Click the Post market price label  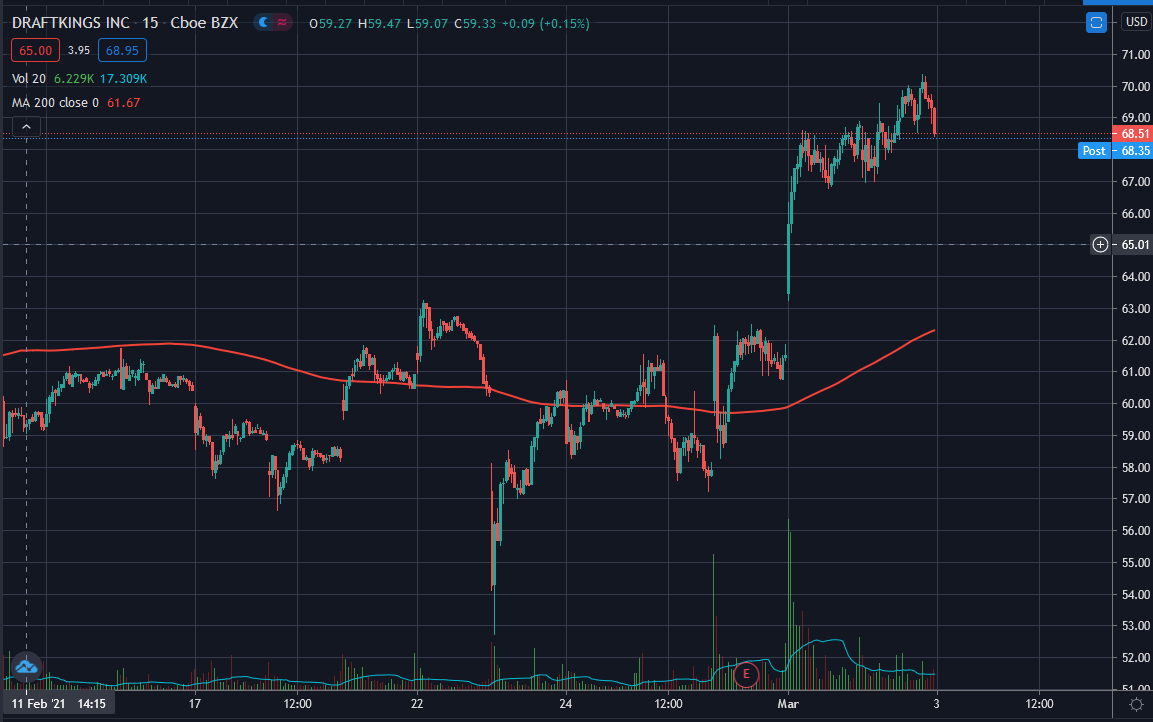point(1094,151)
